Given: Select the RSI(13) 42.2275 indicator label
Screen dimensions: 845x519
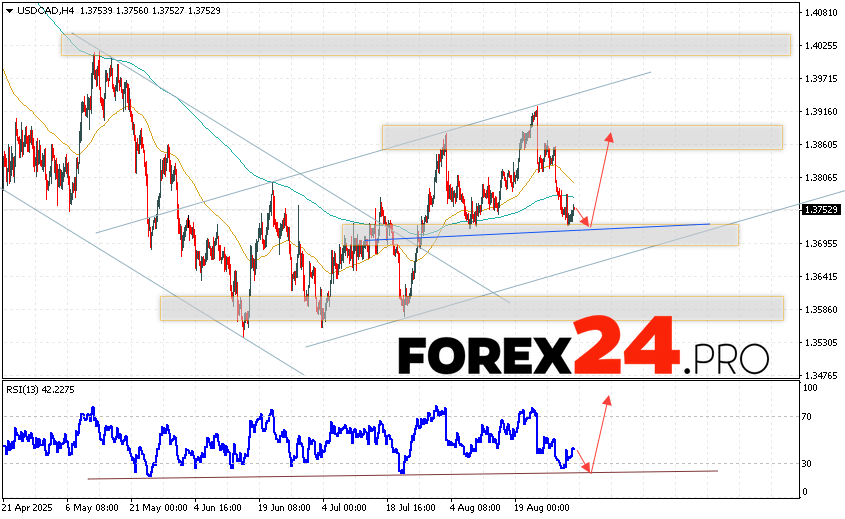Looking at the screenshot, I should pos(40,389).
